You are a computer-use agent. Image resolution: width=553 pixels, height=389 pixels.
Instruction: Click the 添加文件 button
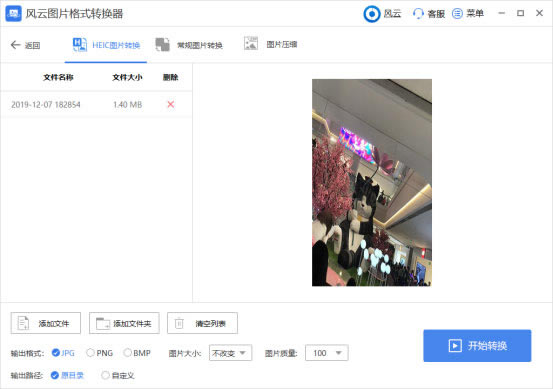46,323
